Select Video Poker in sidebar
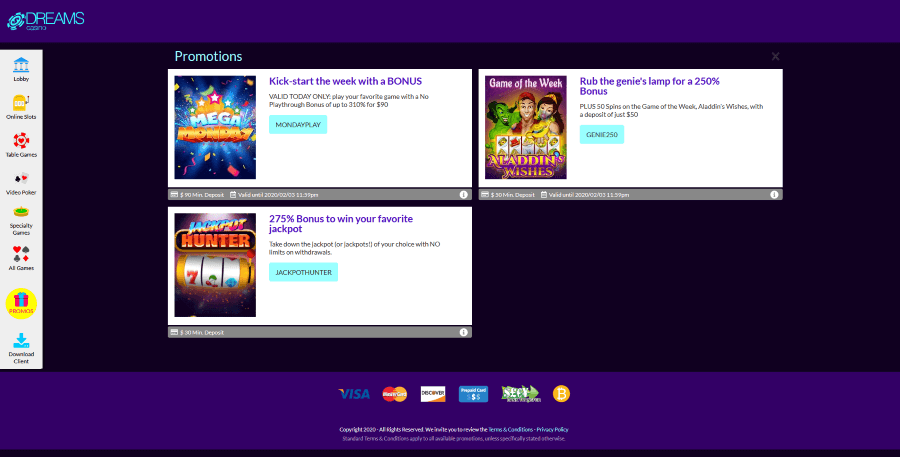Viewport: 900px width, 457px height. tap(21, 184)
